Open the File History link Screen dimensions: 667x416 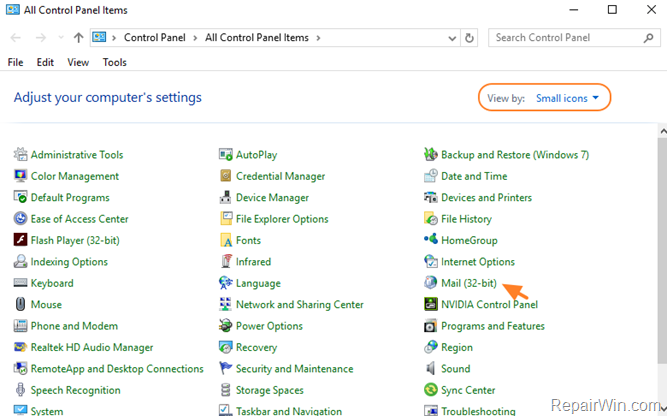(x=466, y=219)
